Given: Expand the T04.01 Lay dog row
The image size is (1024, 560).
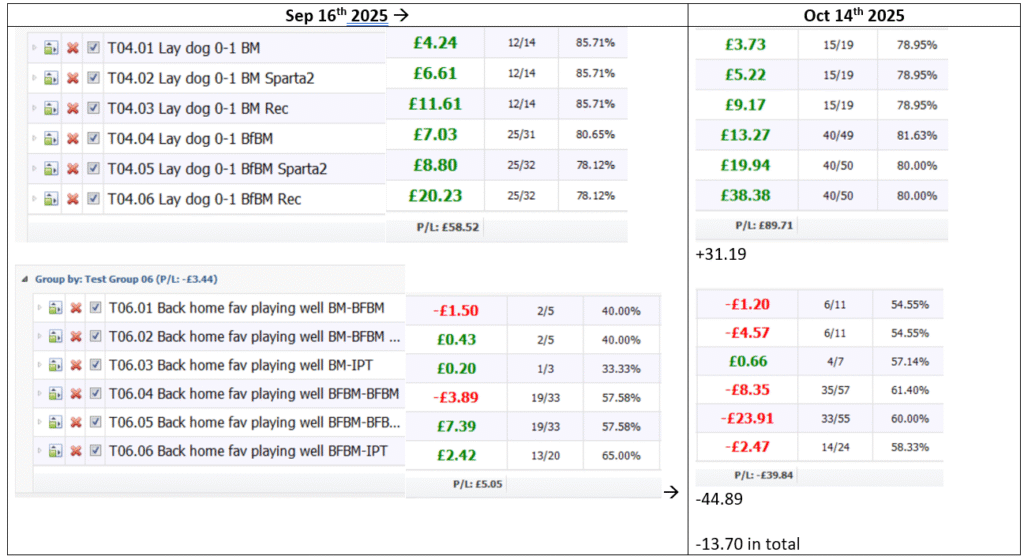Looking at the screenshot, I should pos(34,47).
